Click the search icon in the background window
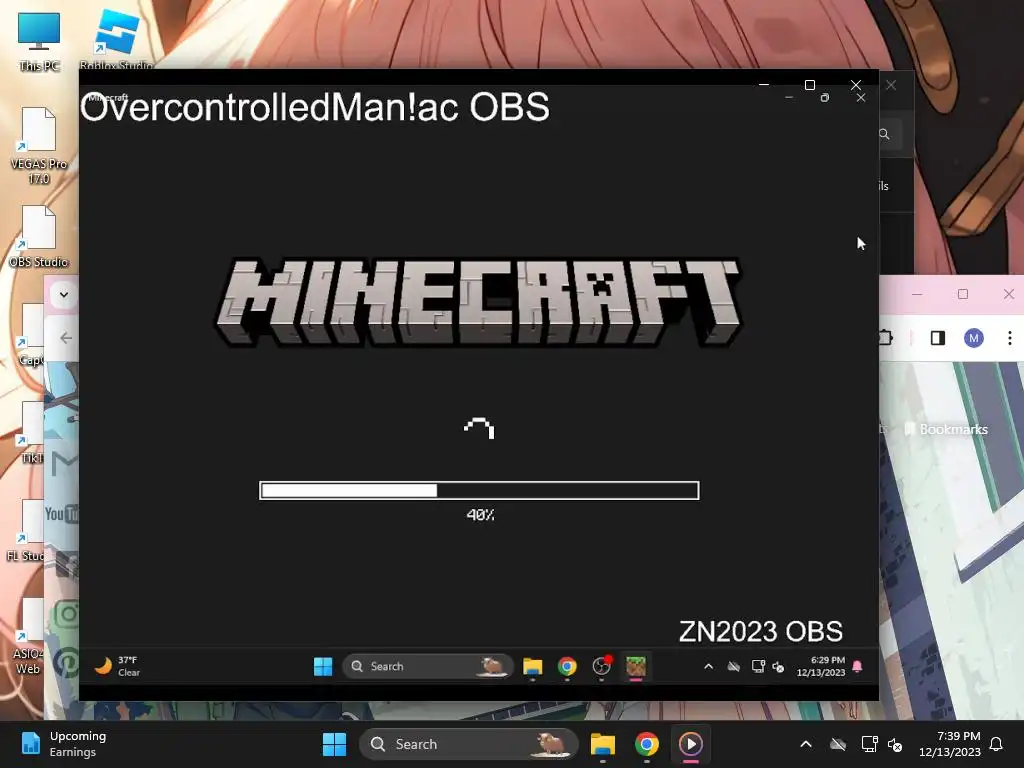 coord(884,134)
